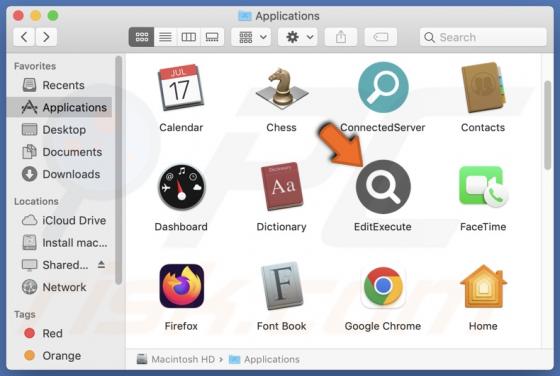Screen dimensions: 560x376
Task: Open the Home app icon
Action: pos(483,286)
